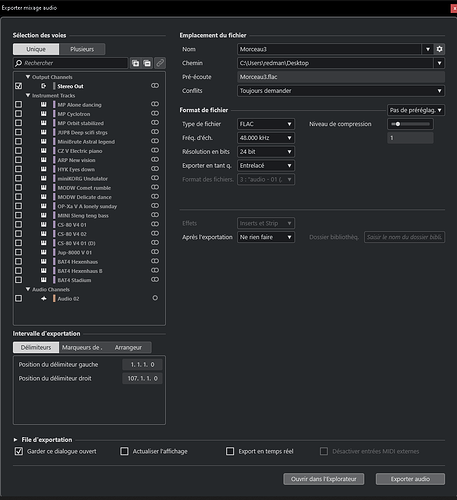
Task: Click stereo icon next to Stereo Out
Action: click(155, 86)
